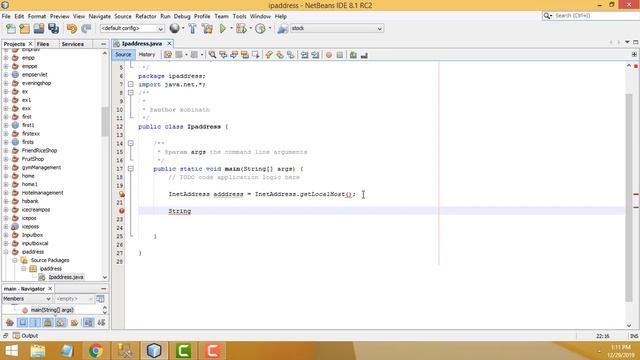
Task: Click the New Project toolbar icon
Action: click(x=24, y=29)
